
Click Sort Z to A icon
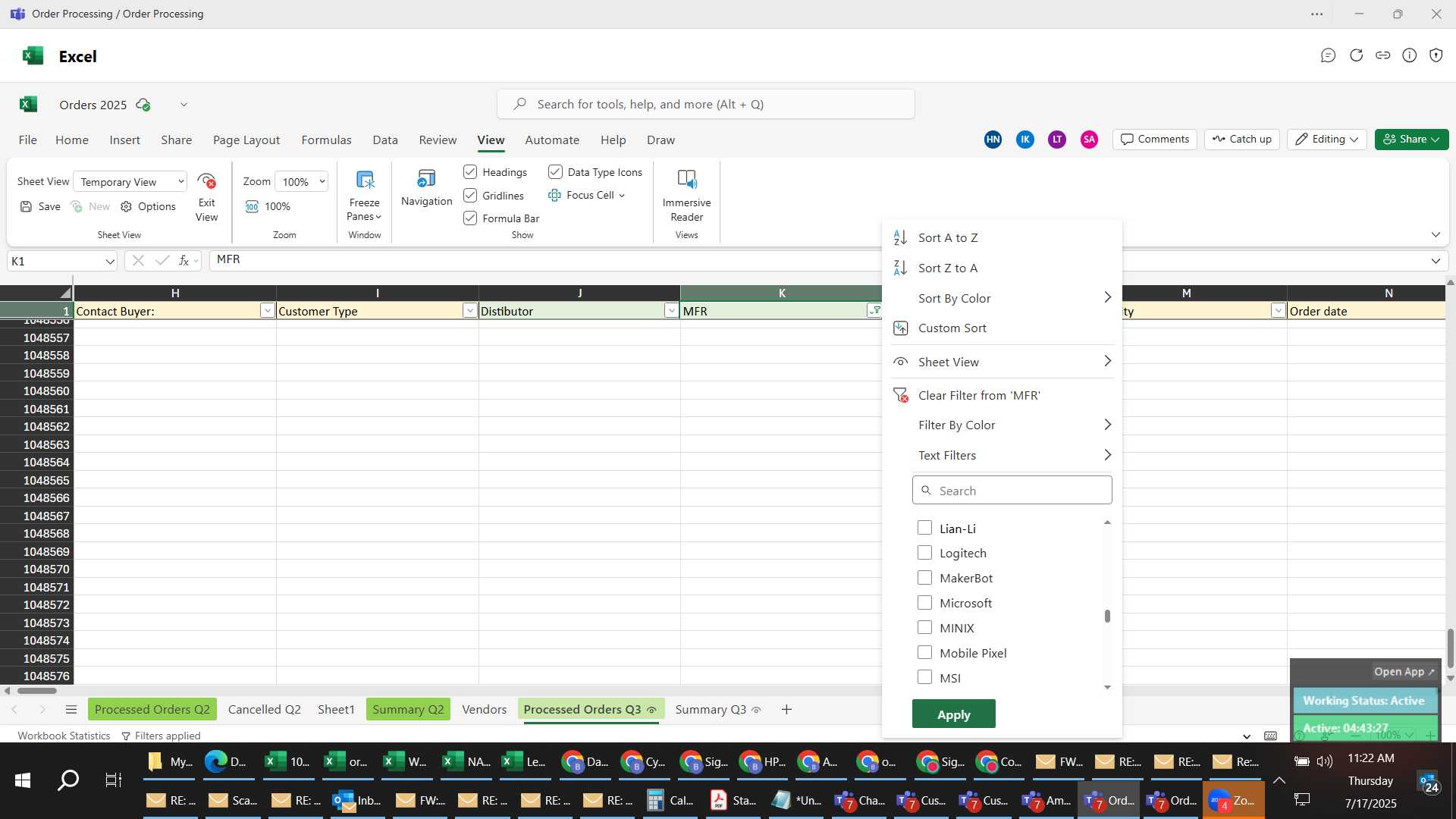point(900,268)
